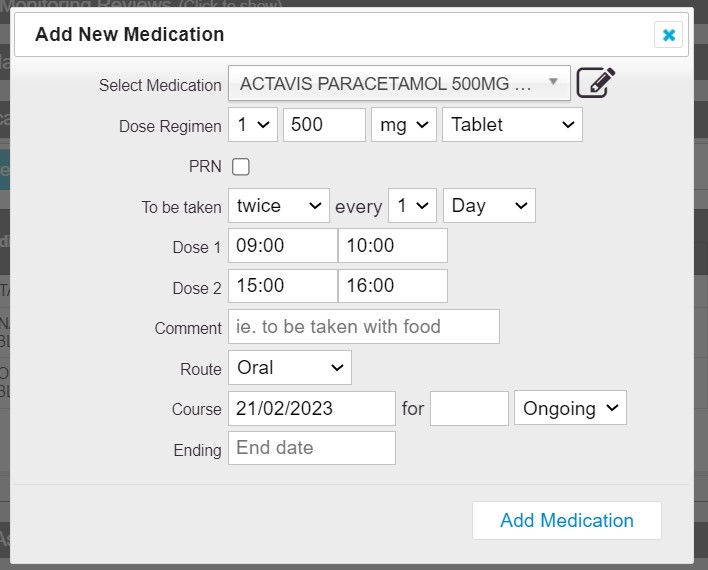The width and height of the screenshot is (708, 570).
Task: Click the edit medication pencil icon
Action: (x=596, y=83)
